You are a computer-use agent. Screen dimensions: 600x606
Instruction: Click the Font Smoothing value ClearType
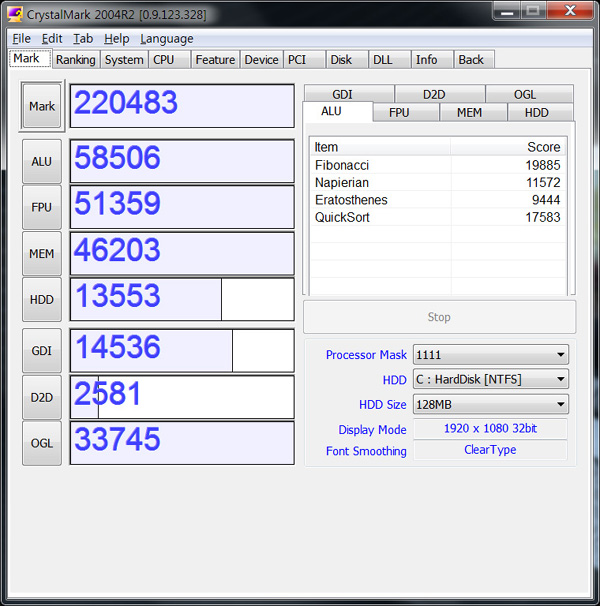(490, 450)
